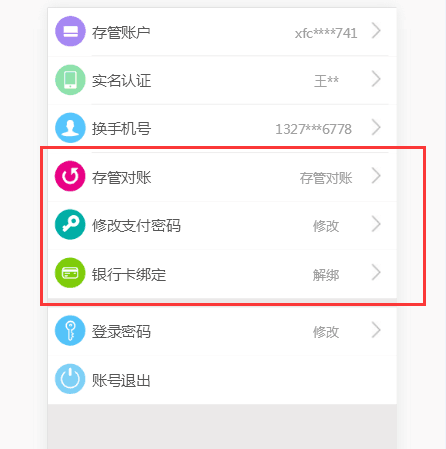Open the 存管账户 row chevron

(x=376, y=31)
